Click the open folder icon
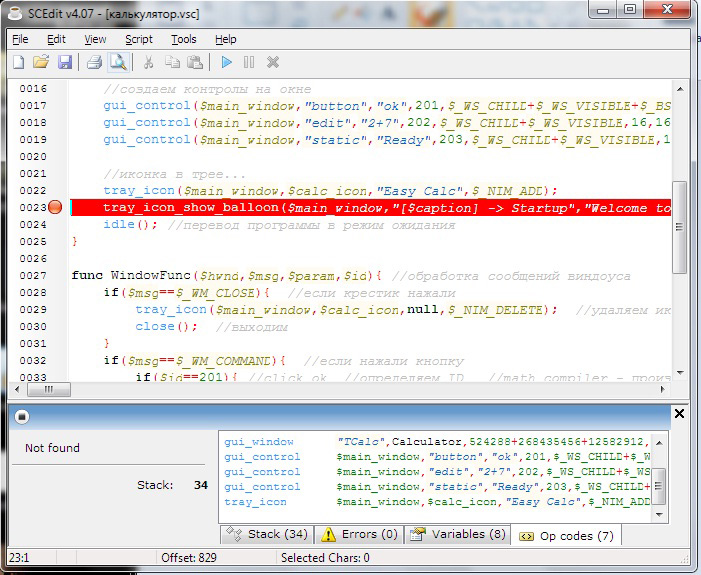The image size is (701, 575). click(x=41, y=62)
